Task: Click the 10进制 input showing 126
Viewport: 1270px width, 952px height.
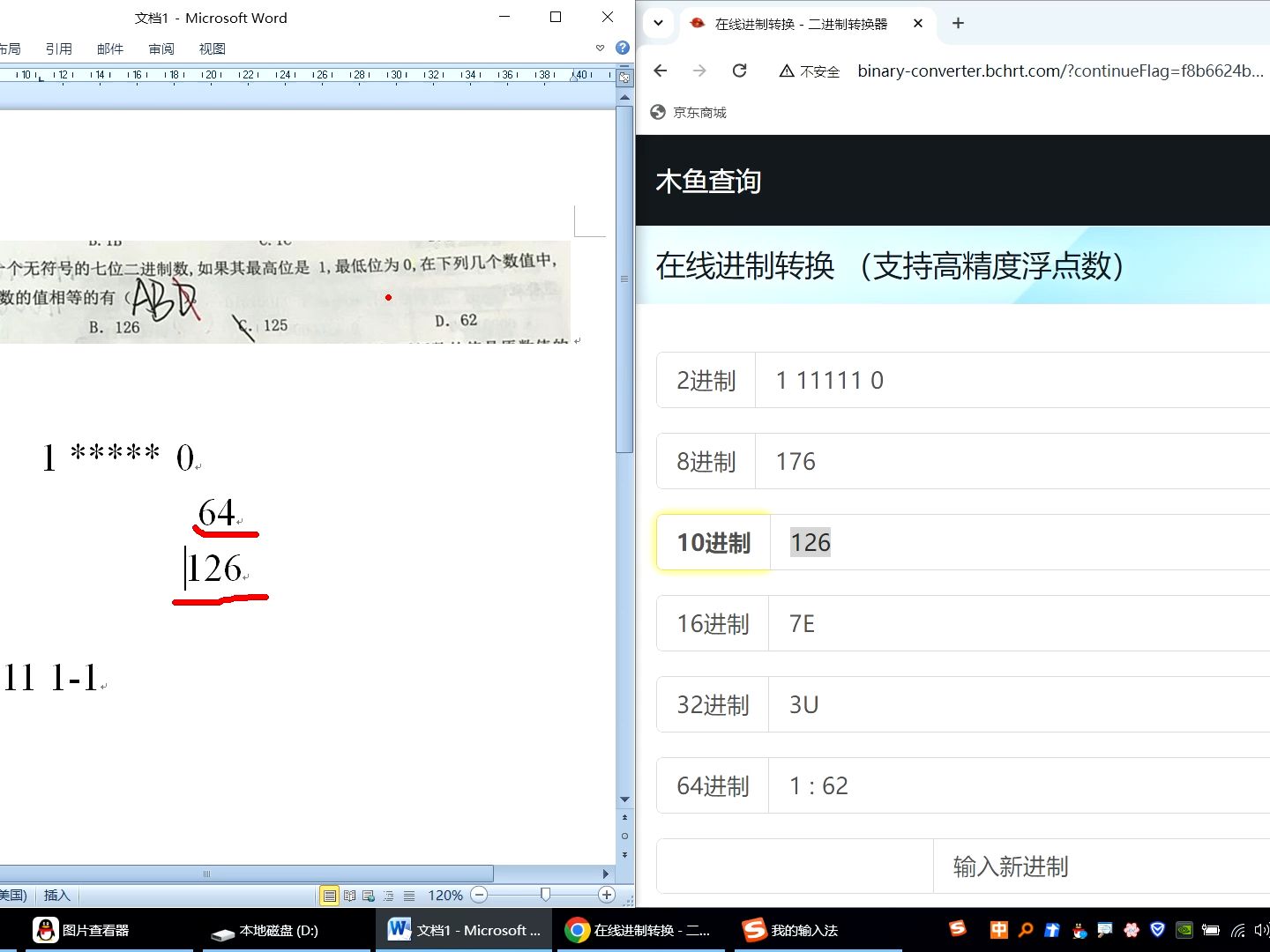Action: pos(1020,542)
